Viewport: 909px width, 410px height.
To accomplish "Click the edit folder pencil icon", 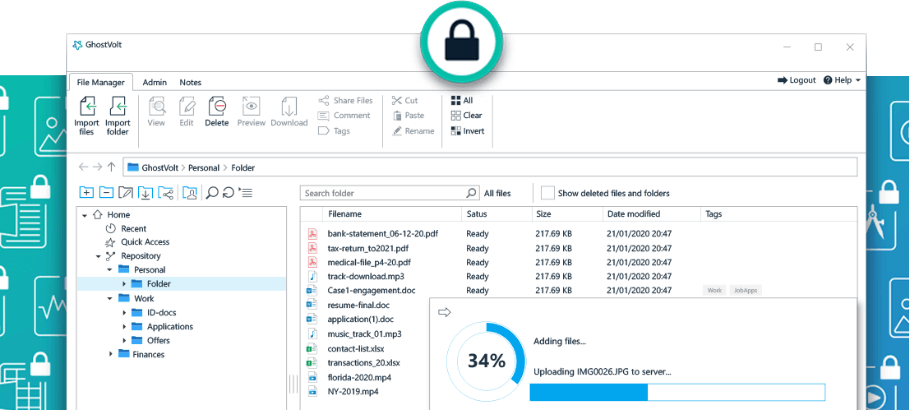I will pyautogui.click(x=125, y=193).
